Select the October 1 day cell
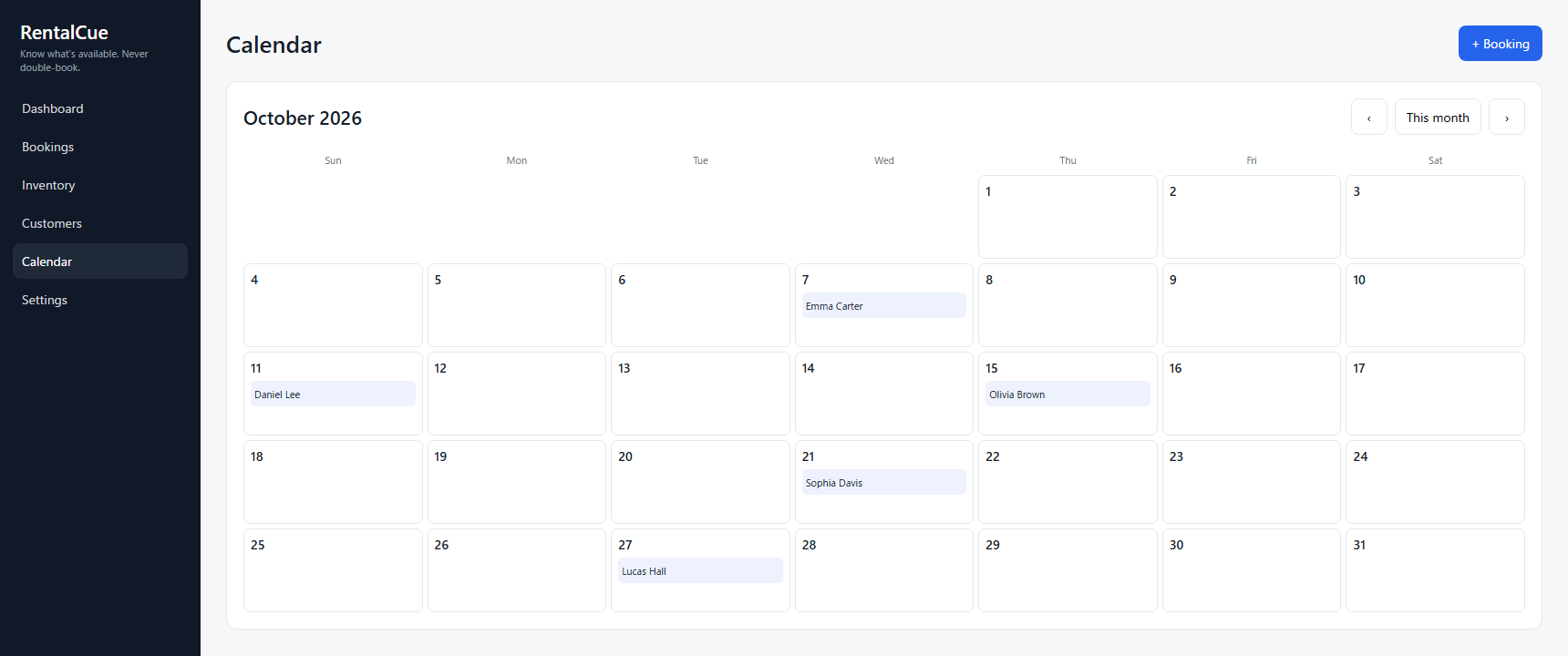Viewport: 1568px width, 656px height. tap(1068, 217)
